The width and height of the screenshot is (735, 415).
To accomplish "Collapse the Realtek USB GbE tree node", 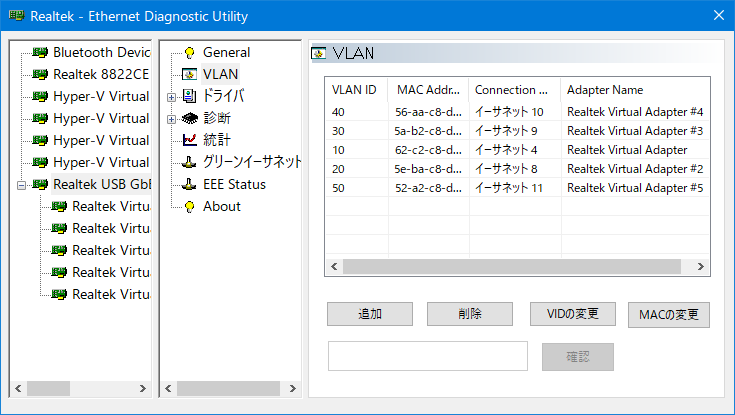I will pyautogui.click(x=21, y=186).
